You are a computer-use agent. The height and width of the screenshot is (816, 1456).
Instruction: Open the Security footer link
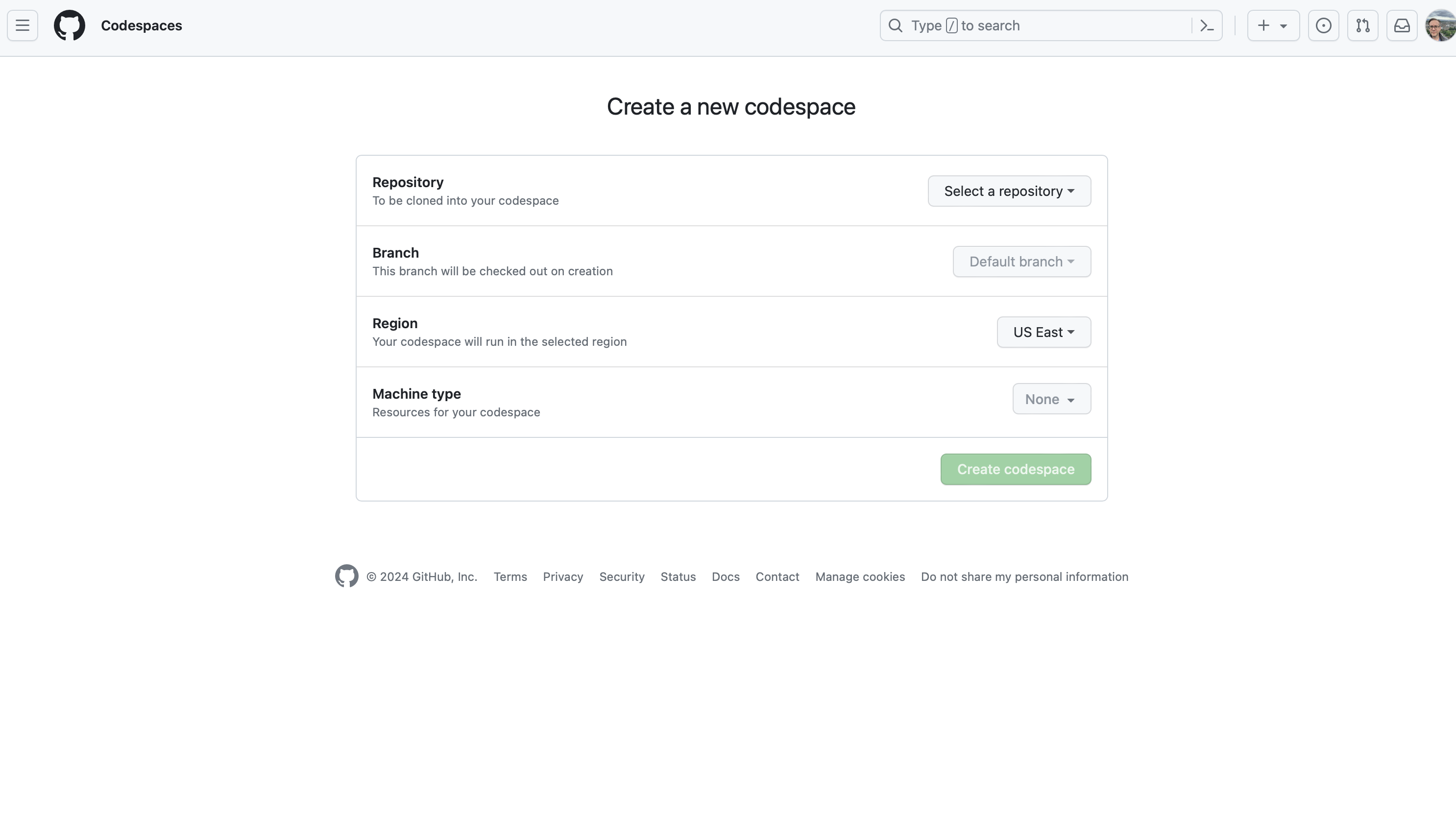(622, 576)
